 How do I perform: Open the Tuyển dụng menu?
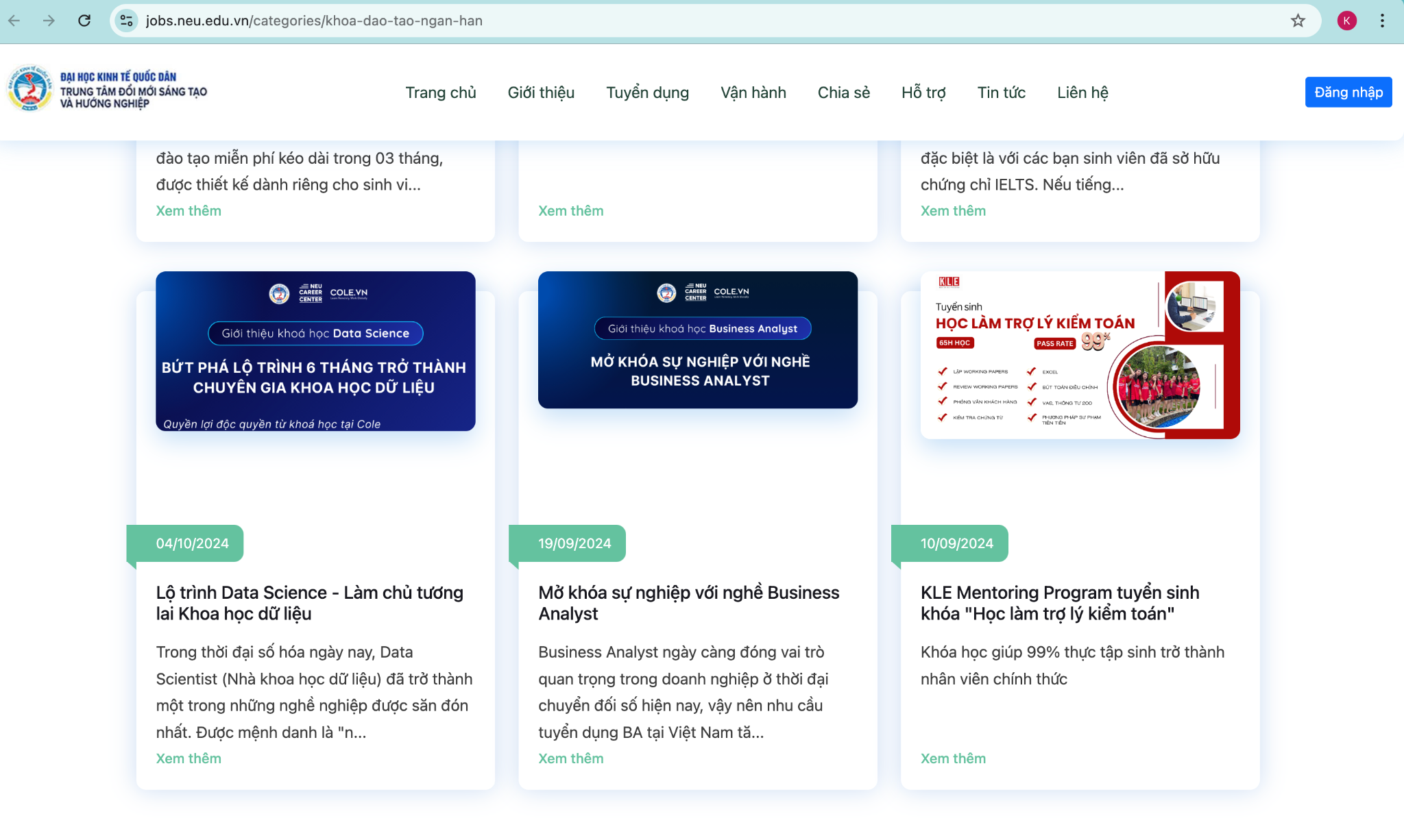point(647,92)
